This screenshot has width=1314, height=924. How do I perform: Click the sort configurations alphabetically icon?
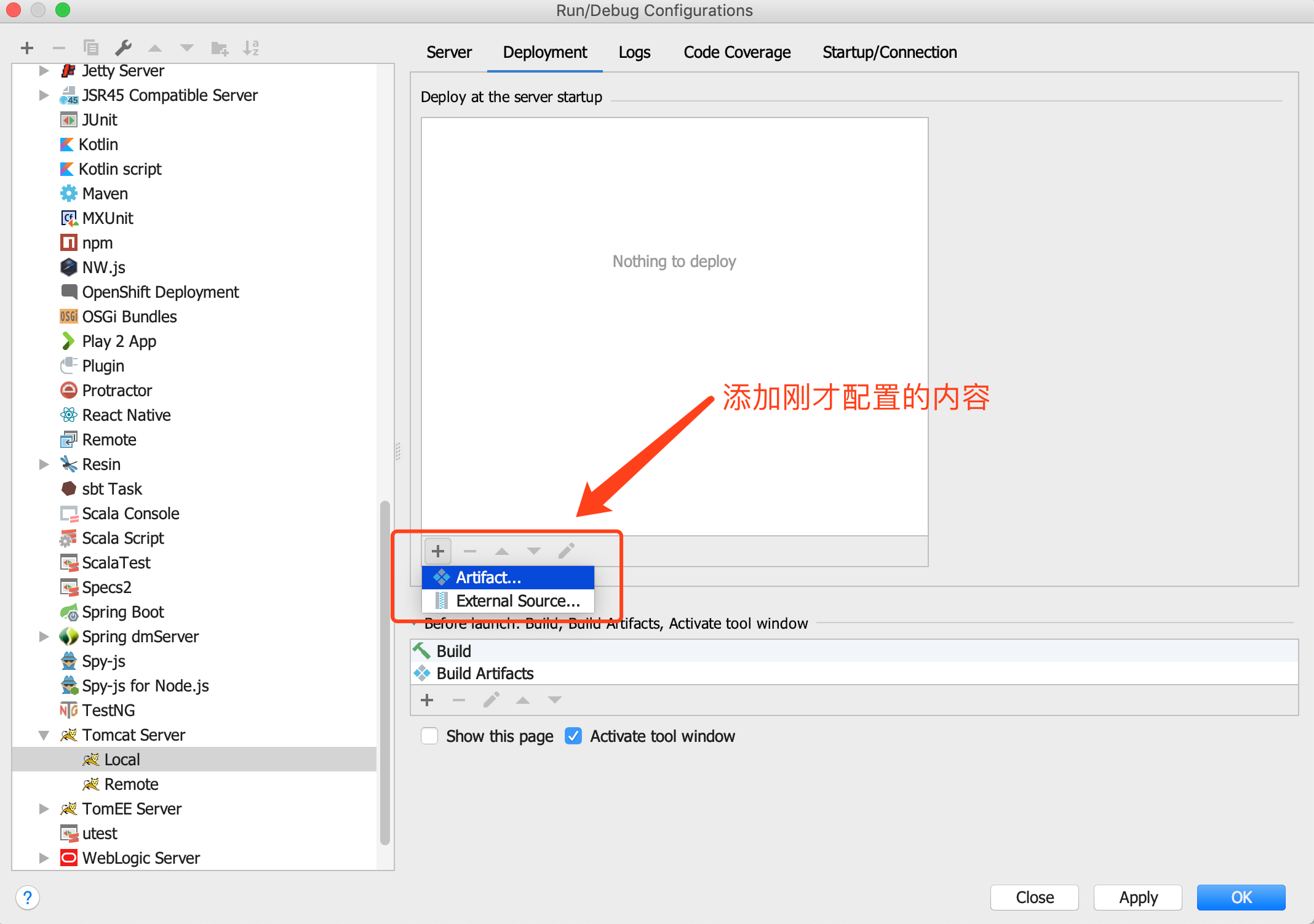tap(251, 48)
